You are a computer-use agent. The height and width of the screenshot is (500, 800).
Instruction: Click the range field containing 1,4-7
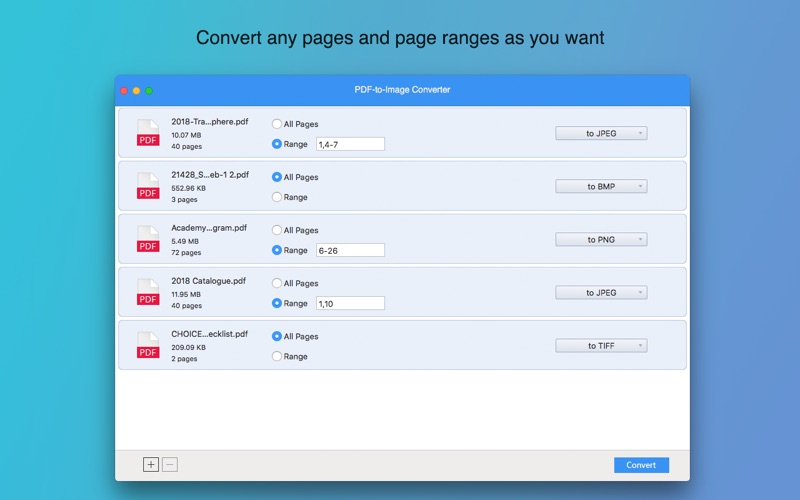pyautogui.click(x=350, y=144)
